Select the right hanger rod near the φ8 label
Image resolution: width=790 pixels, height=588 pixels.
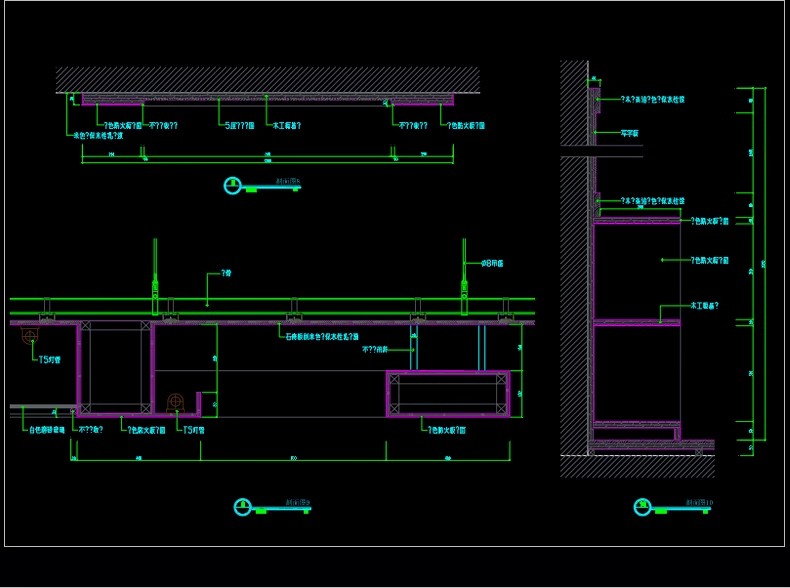[x=464, y=264]
